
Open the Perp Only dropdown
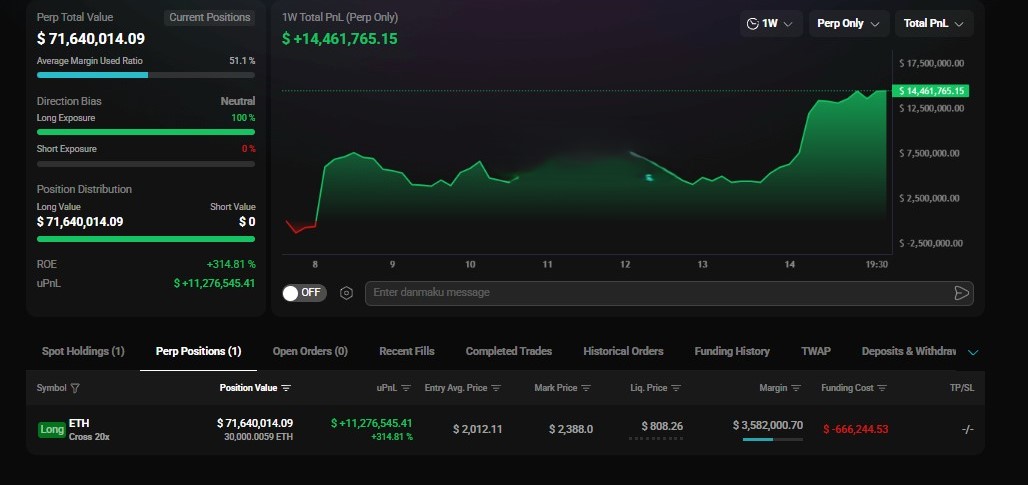848,23
